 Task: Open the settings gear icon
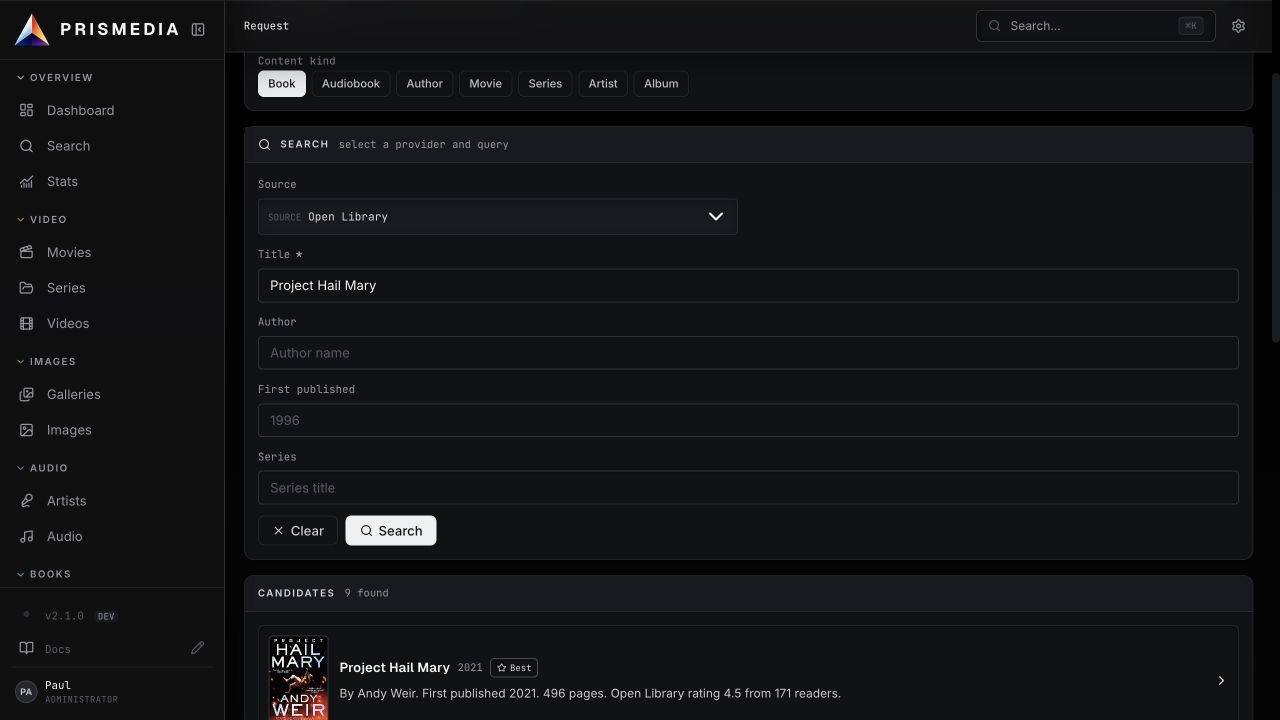pyautogui.click(x=1238, y=26)
